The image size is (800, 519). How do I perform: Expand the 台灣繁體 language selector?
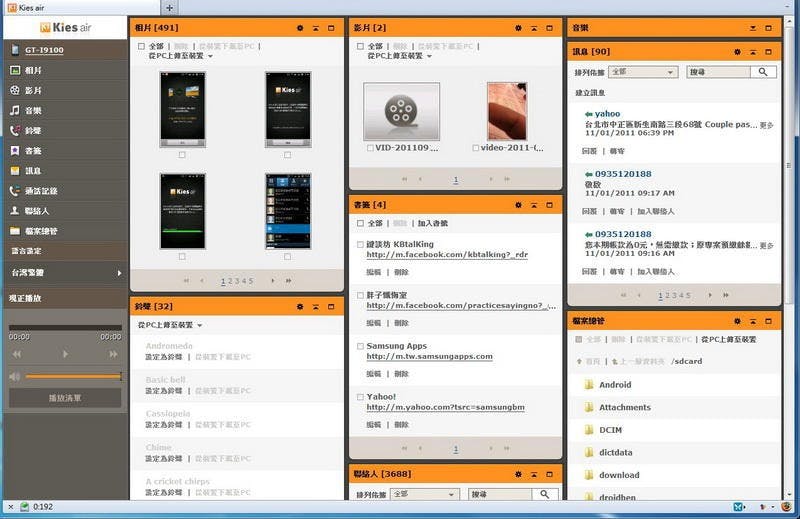[64, 273]
